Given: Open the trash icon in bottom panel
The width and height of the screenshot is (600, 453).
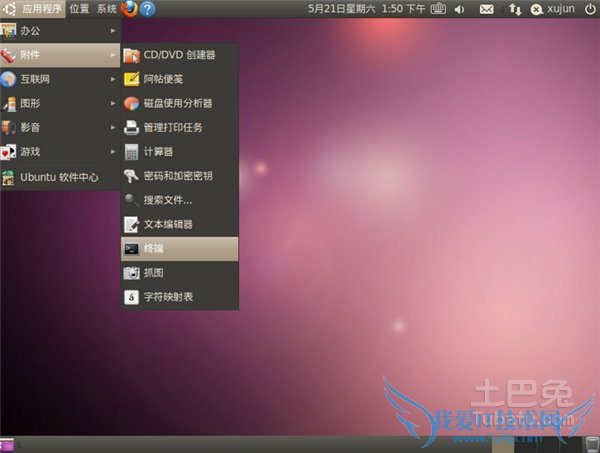Looking at the screenshot, I should tap(592, 445).
